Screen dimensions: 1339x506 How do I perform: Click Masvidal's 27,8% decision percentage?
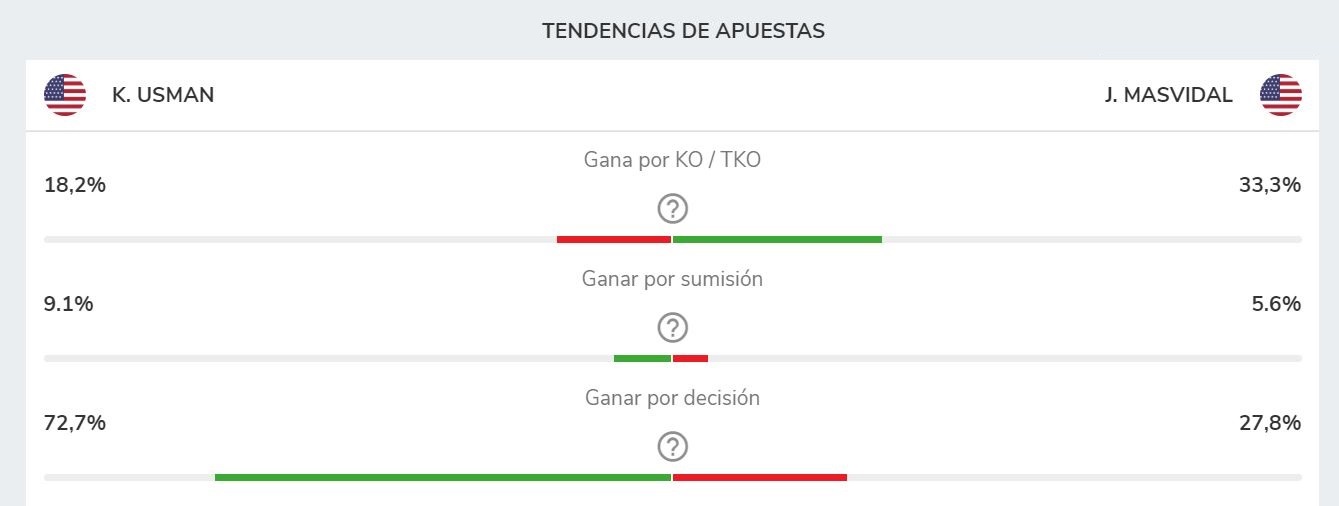[x=1270, y=423]
